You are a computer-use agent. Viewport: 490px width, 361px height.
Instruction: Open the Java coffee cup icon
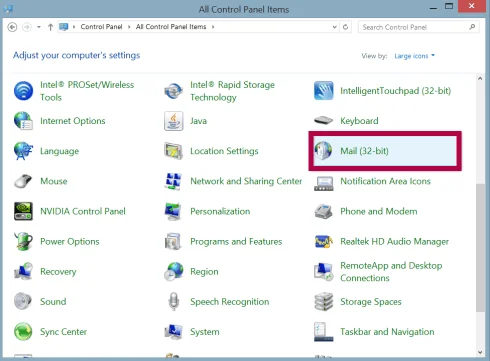[x=173, y=121]
